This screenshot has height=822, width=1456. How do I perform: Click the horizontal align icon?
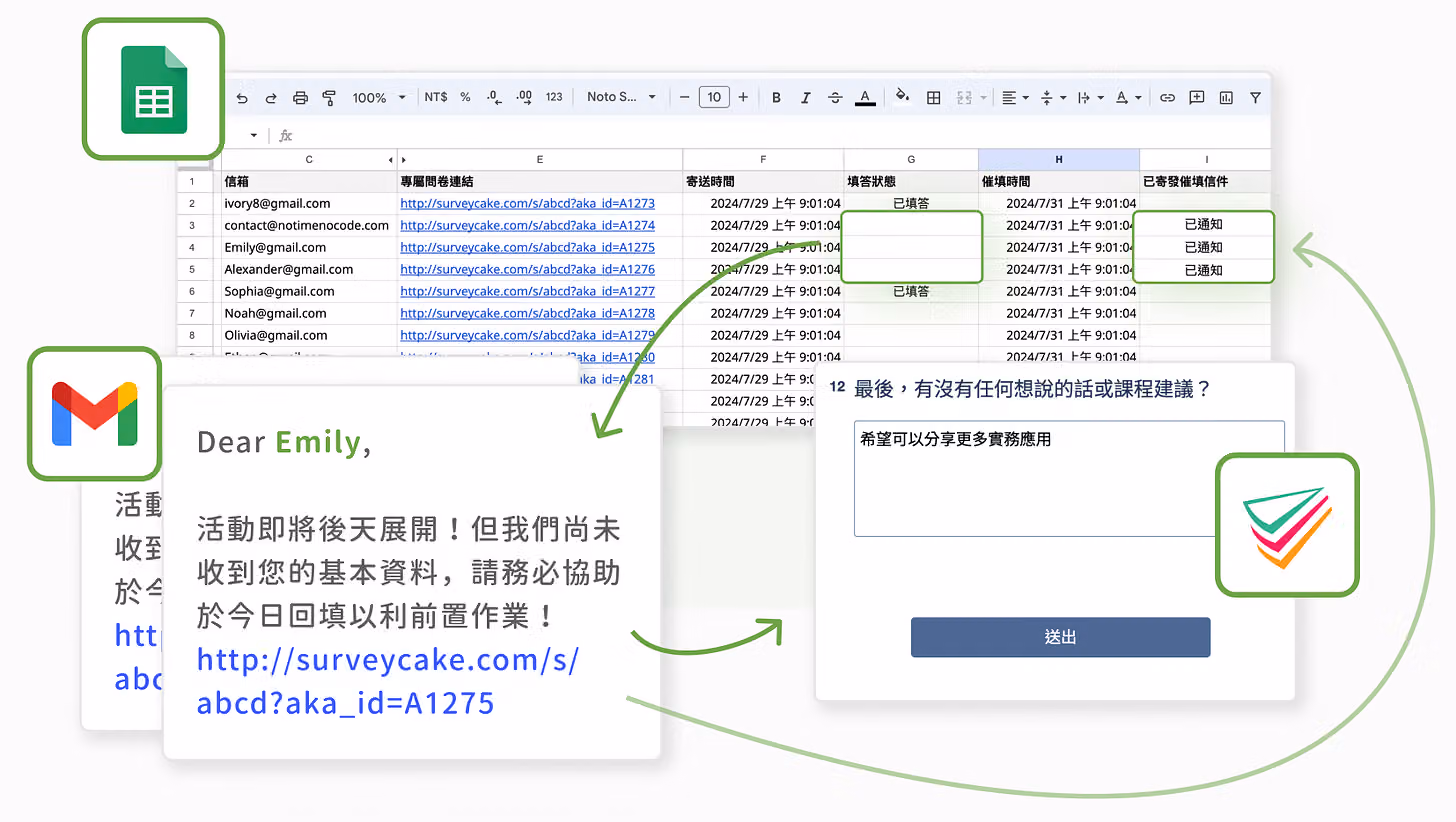point(1009,98)
